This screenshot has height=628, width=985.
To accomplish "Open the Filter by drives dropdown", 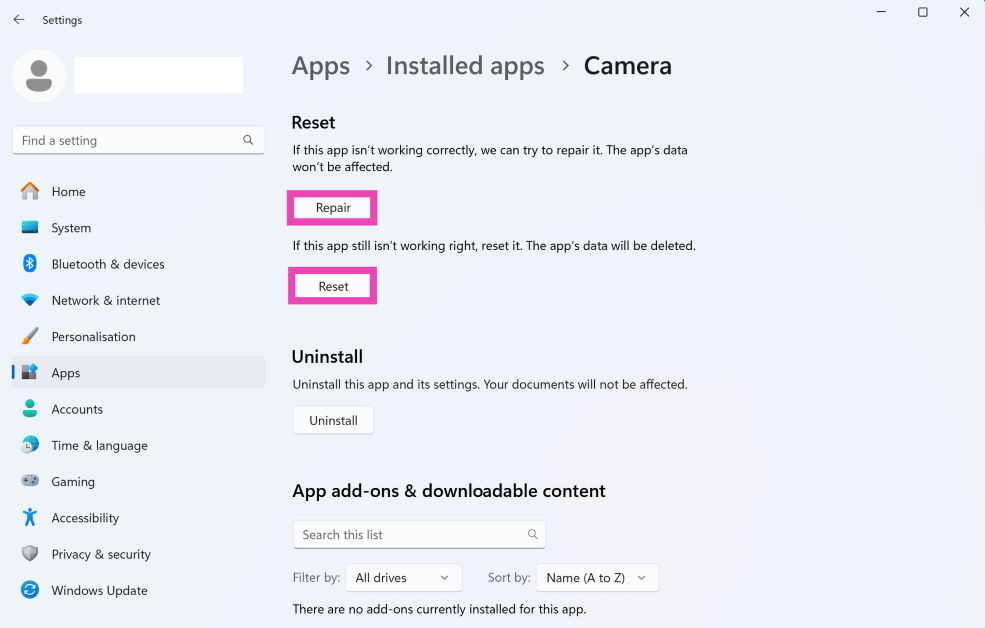I will (403, 578).
